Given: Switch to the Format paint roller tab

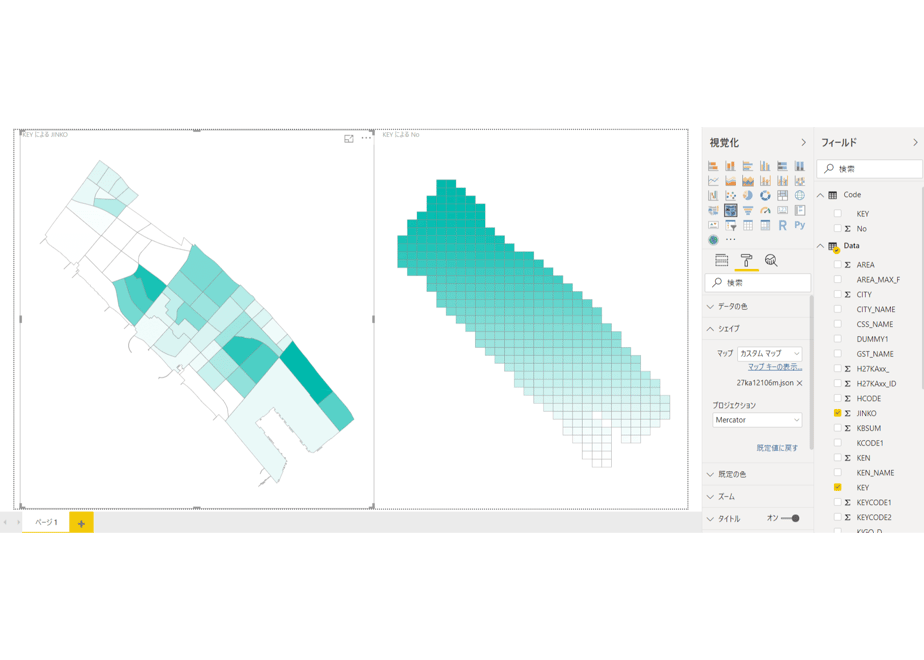Looking at the screenshot, I should pyautogui.click(x=746, y=260).
